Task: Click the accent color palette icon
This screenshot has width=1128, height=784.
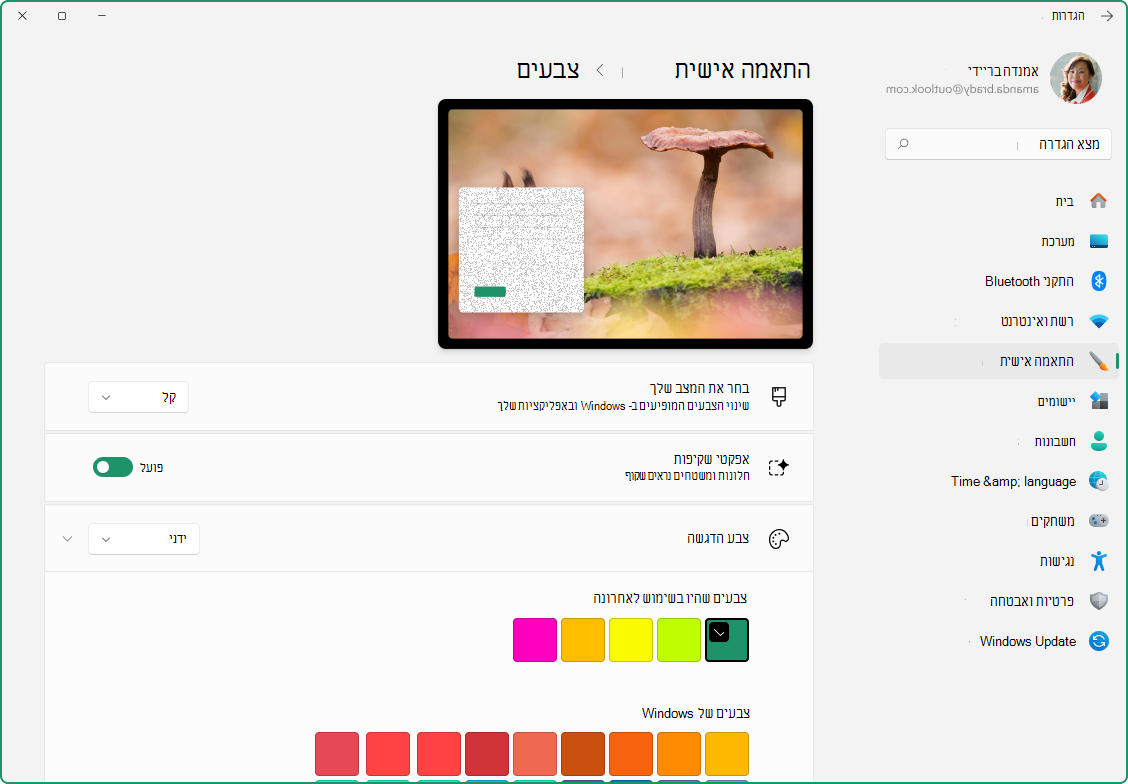Action: point(778,539)
